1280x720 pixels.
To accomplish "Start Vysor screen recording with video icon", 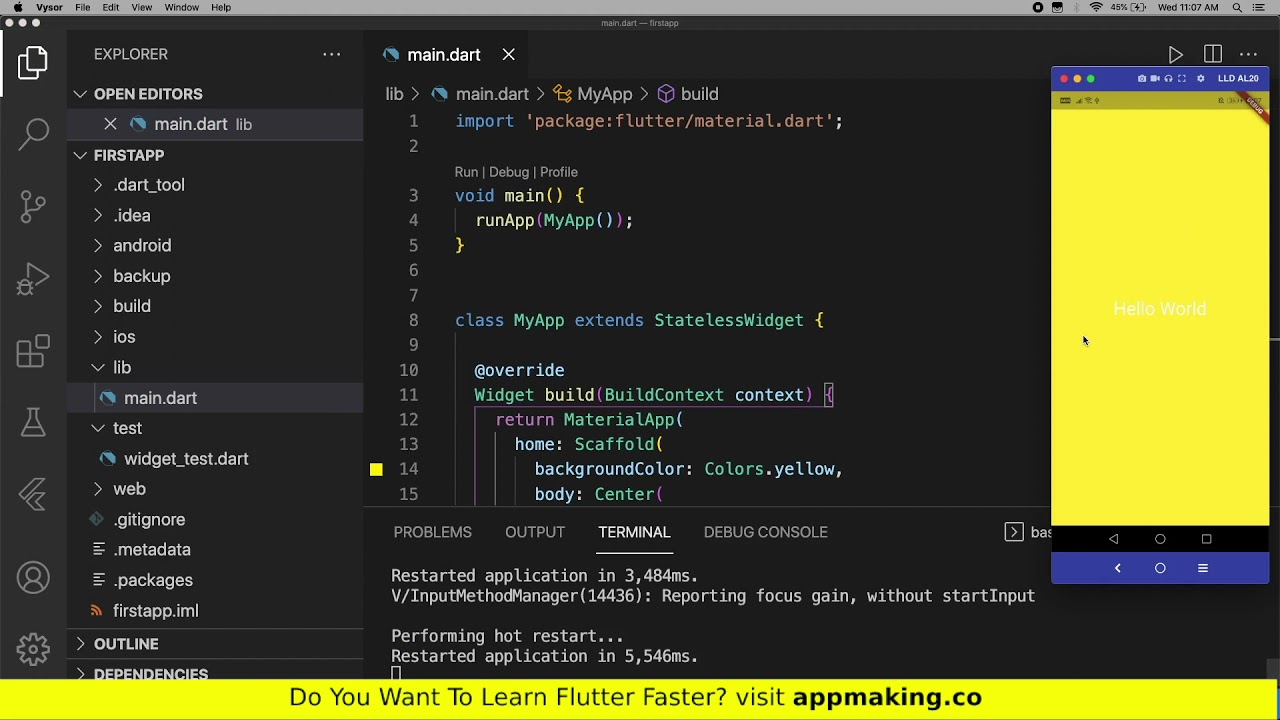I will (1155, 78).
